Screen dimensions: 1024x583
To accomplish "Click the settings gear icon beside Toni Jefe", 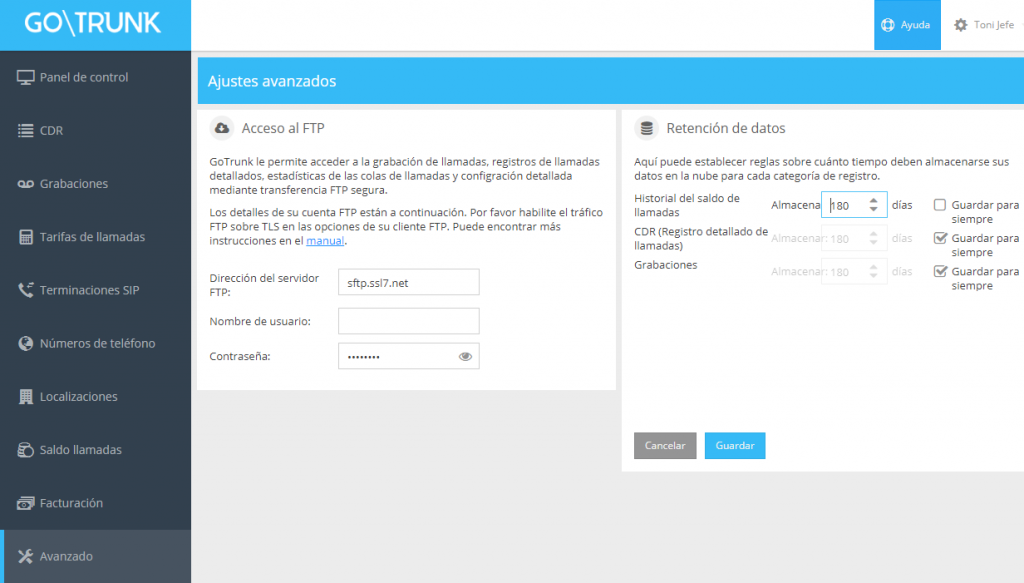I will (x=961, y=25).
